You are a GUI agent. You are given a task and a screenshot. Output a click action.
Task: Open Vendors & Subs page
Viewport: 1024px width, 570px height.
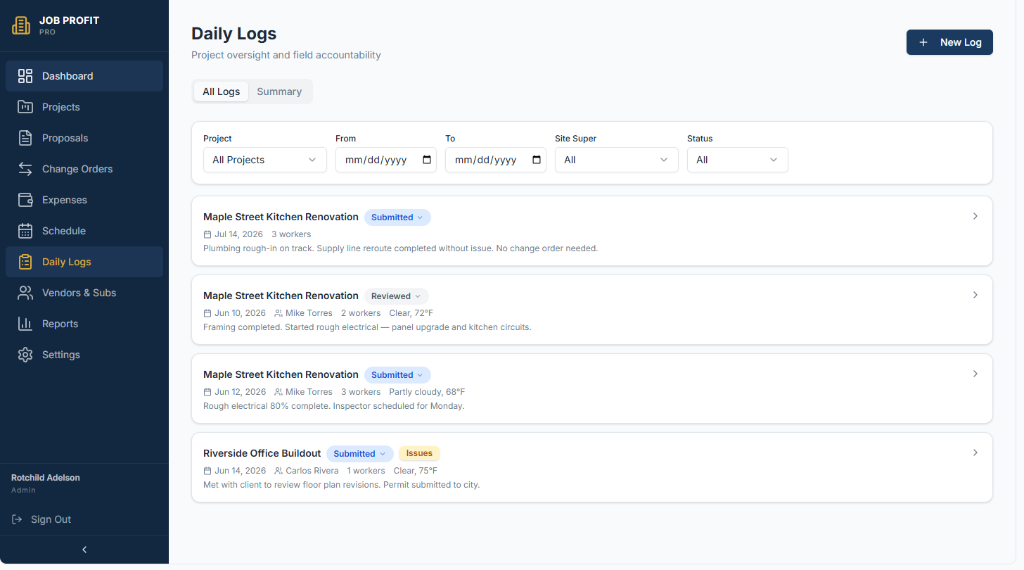pyautogui.click(x=84, y=293)
